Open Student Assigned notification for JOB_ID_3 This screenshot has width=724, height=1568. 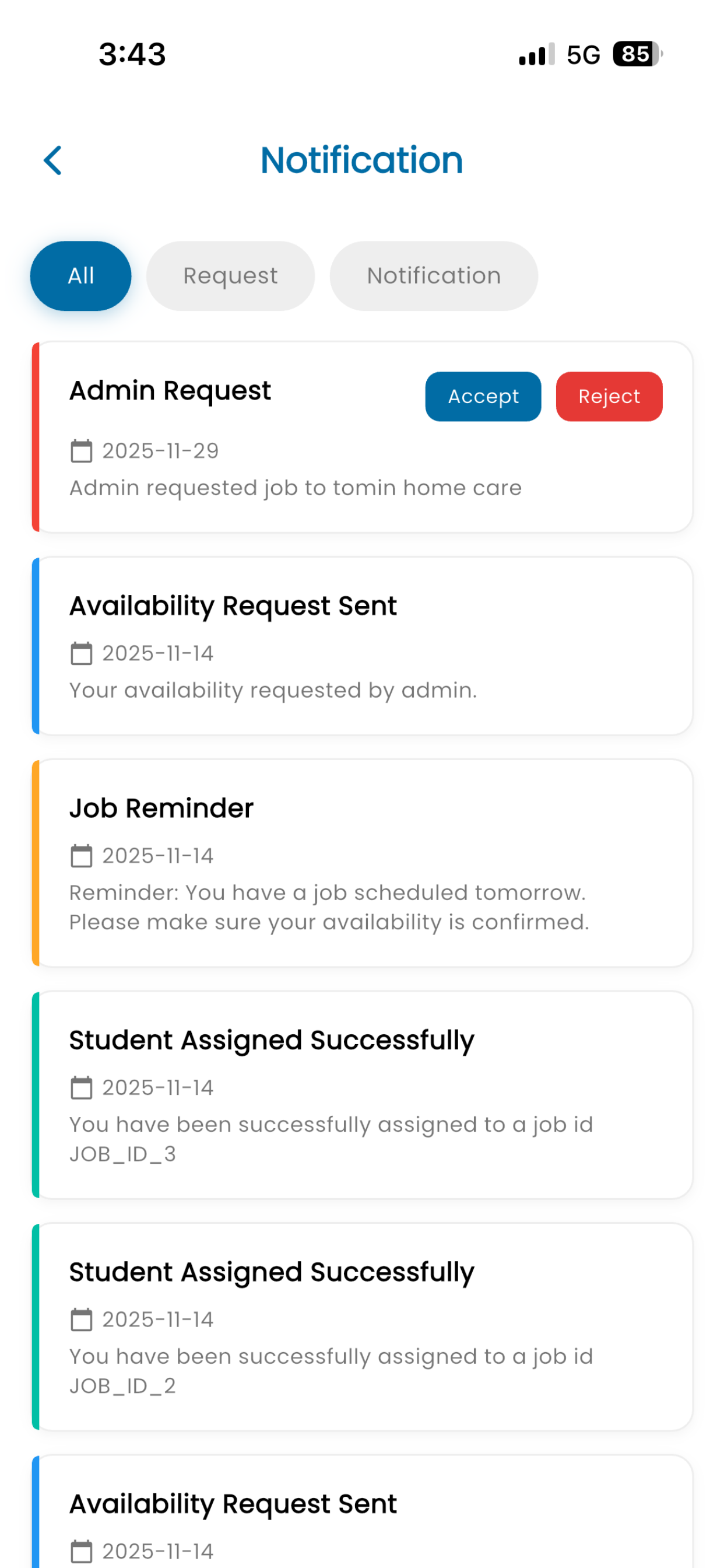[363, 1095]
